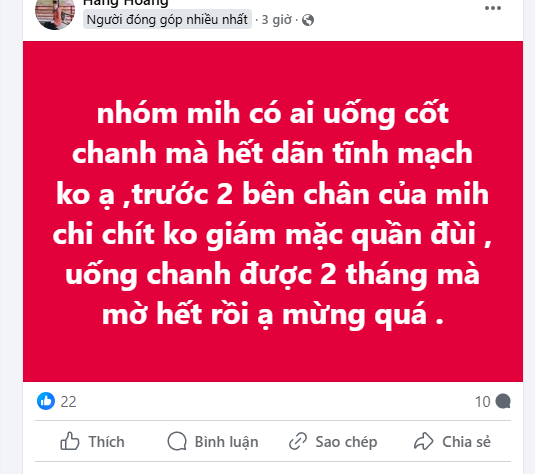The image size is (535, 474).
Task: Click the speech bubble icon in Bình luận
Action: [177, 441]
